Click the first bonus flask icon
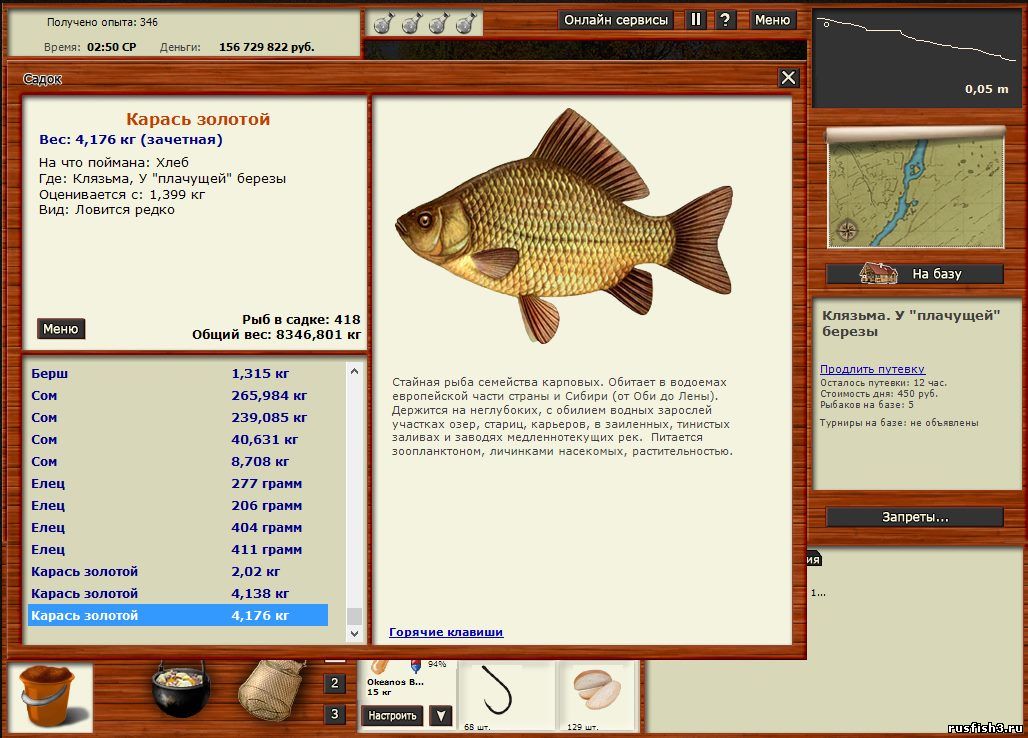The image size is (1028, 738). click(x=384, y=23)
